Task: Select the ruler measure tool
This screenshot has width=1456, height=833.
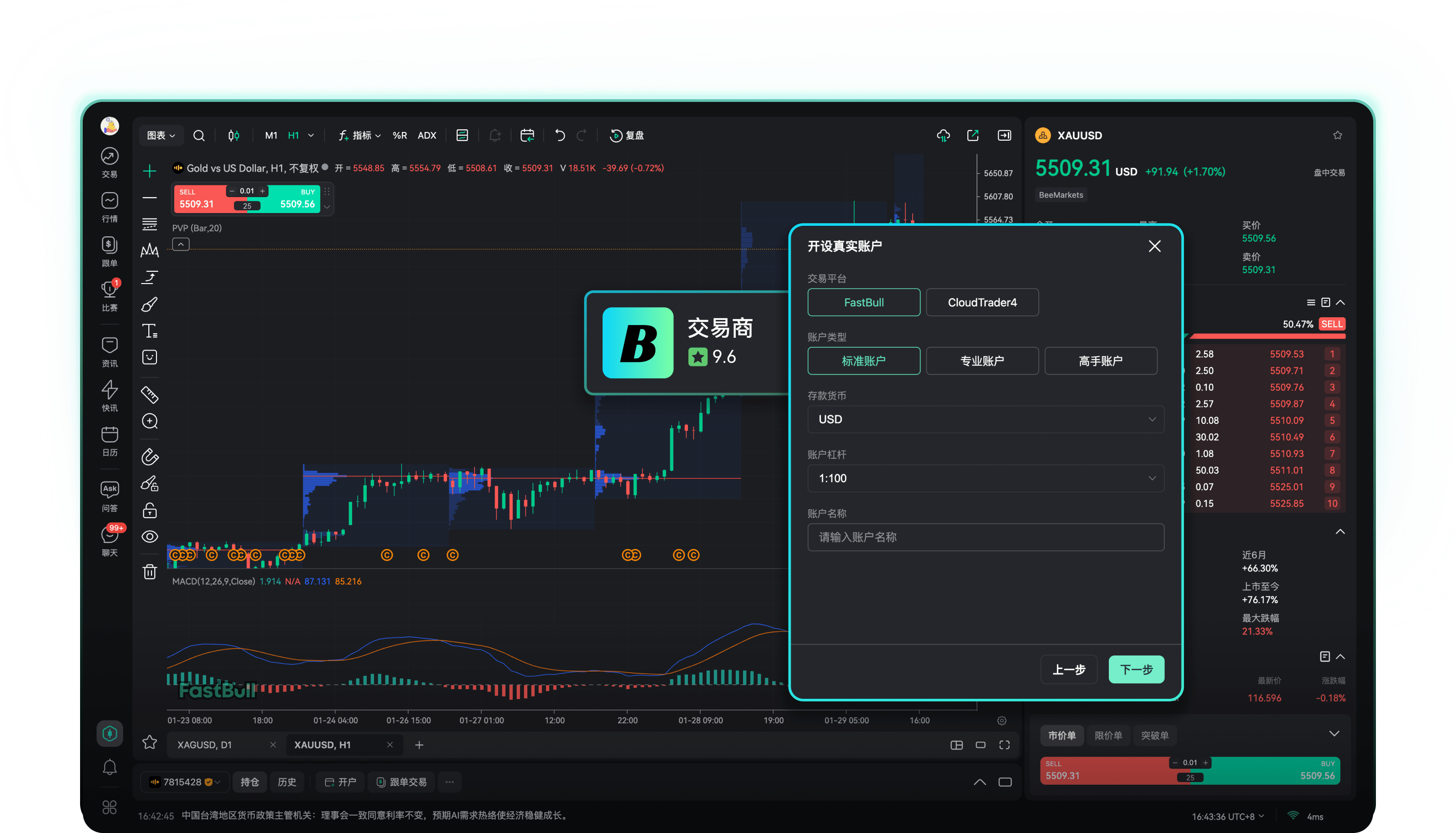Action: click(149, 394)
